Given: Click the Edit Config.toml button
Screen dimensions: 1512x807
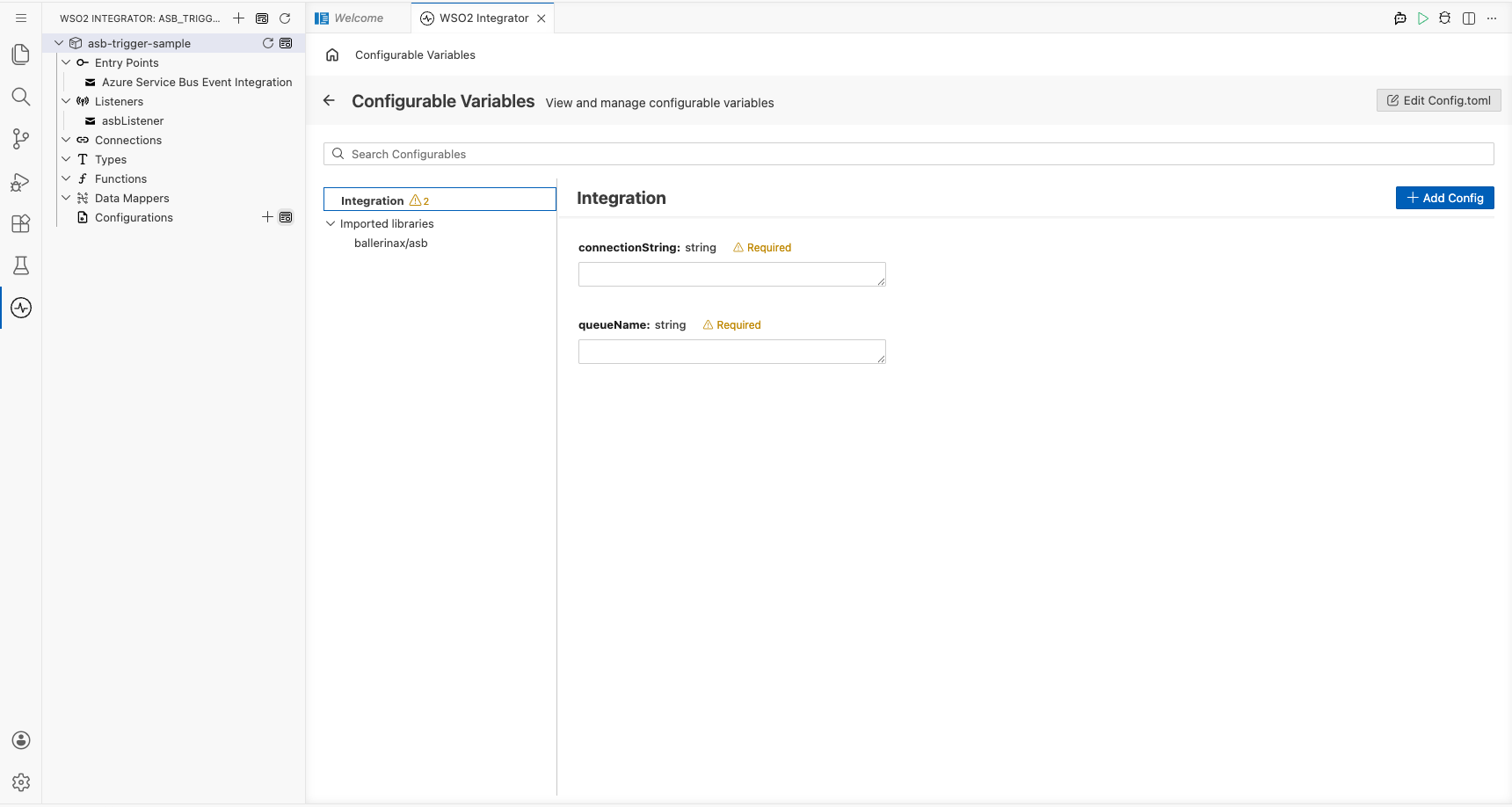Looking at the screenshot, I should 1439,100.
